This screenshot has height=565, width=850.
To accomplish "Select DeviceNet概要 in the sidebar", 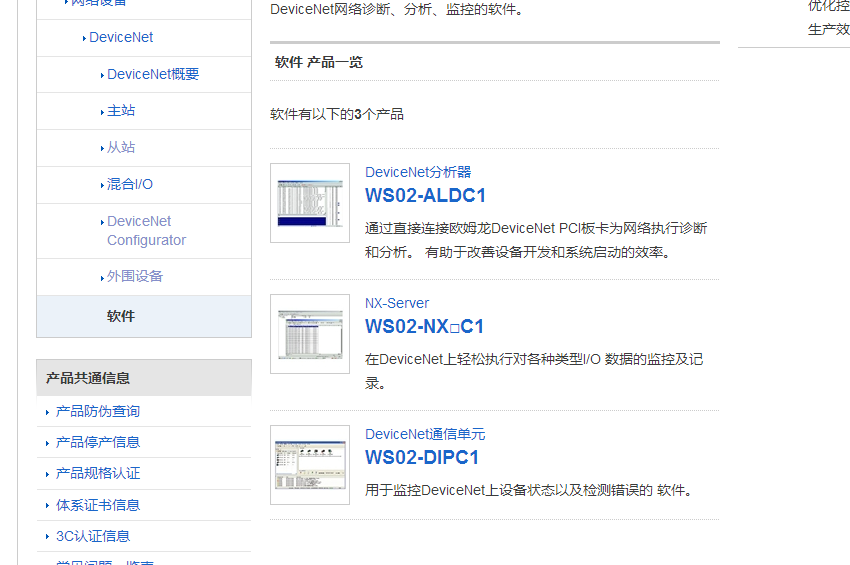I will 153,74.
